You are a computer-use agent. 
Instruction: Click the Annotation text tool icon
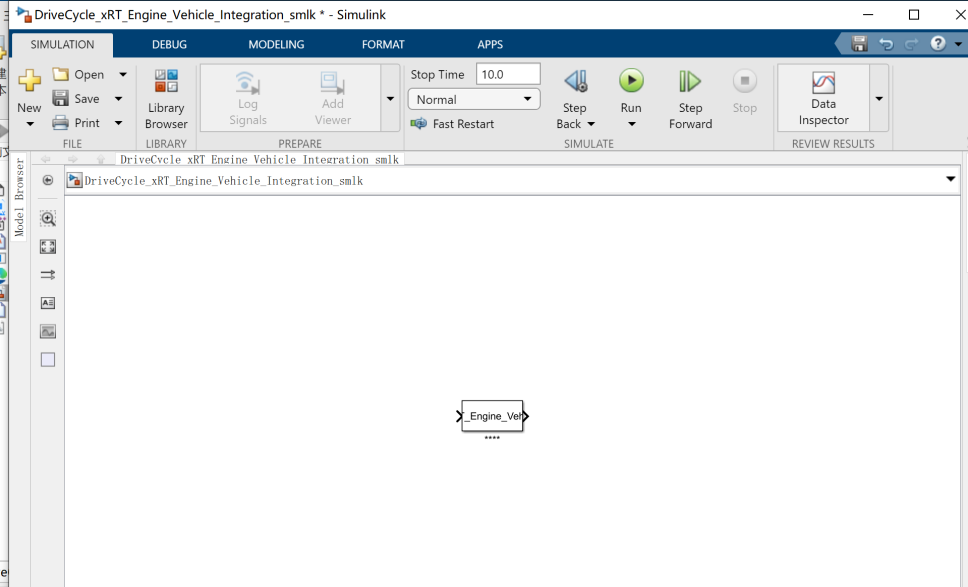(x=48, y=303)
